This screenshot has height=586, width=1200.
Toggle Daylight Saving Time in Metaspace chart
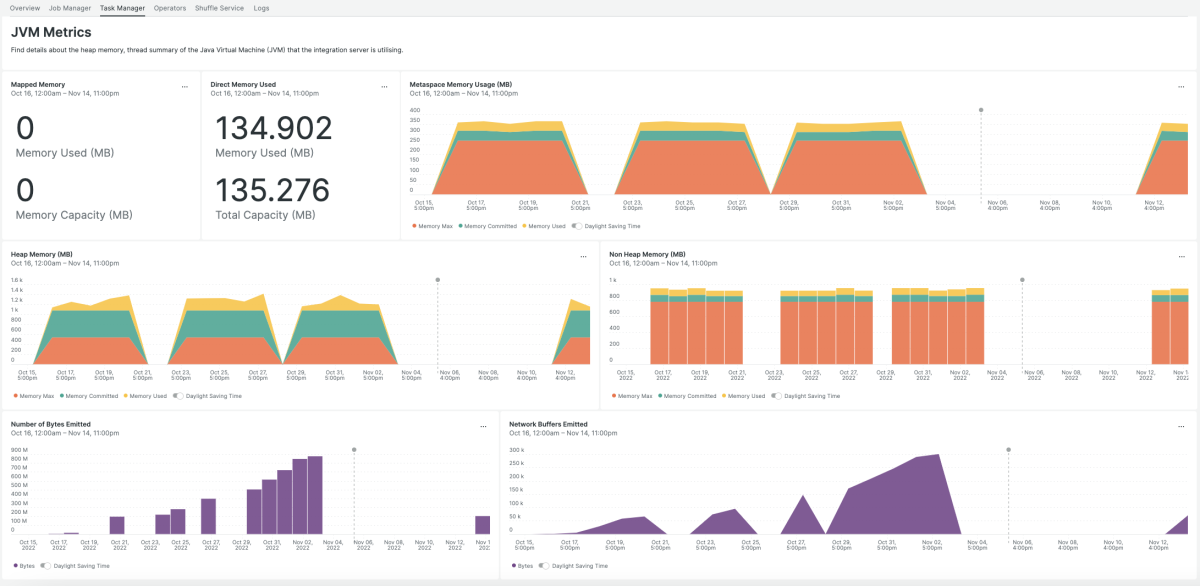577,226
